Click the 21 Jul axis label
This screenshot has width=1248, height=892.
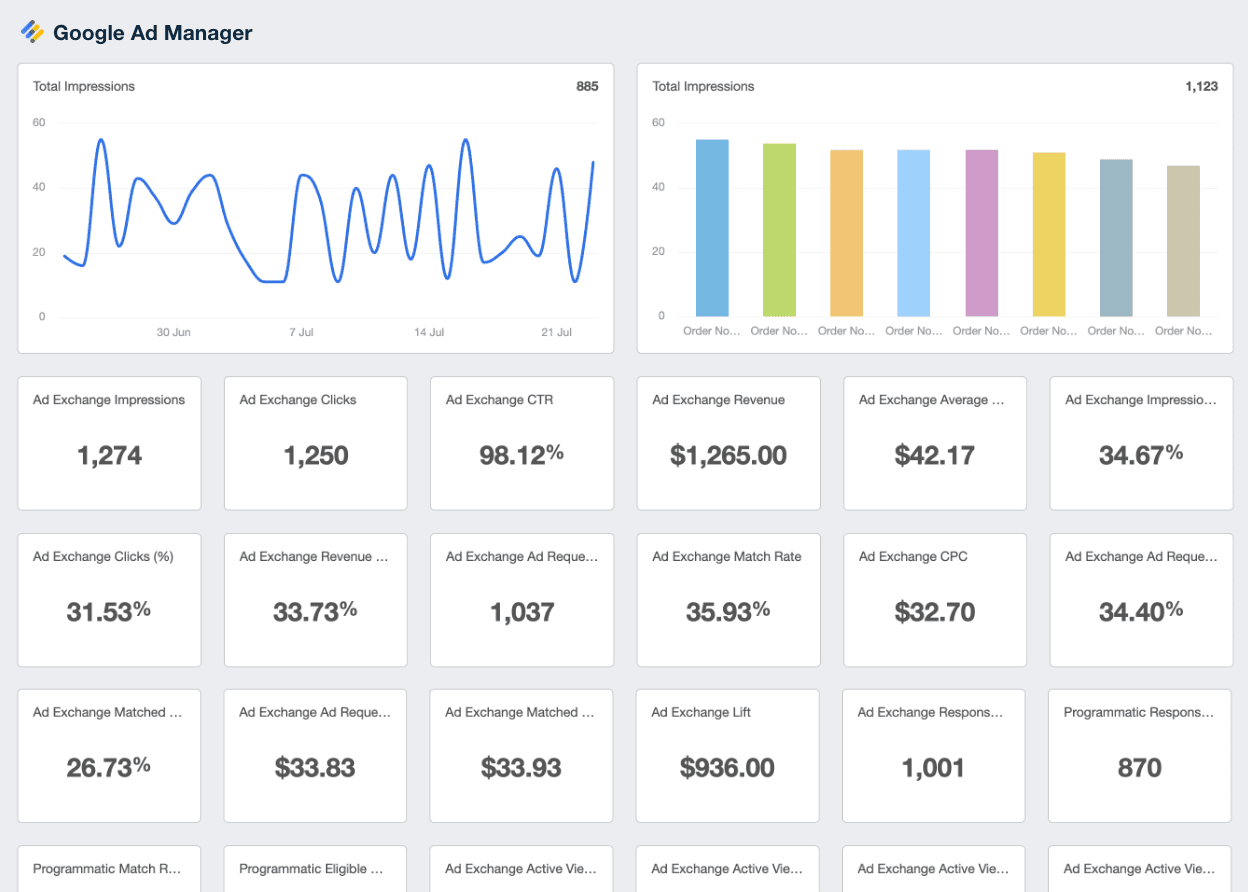[x=556, y=332]
